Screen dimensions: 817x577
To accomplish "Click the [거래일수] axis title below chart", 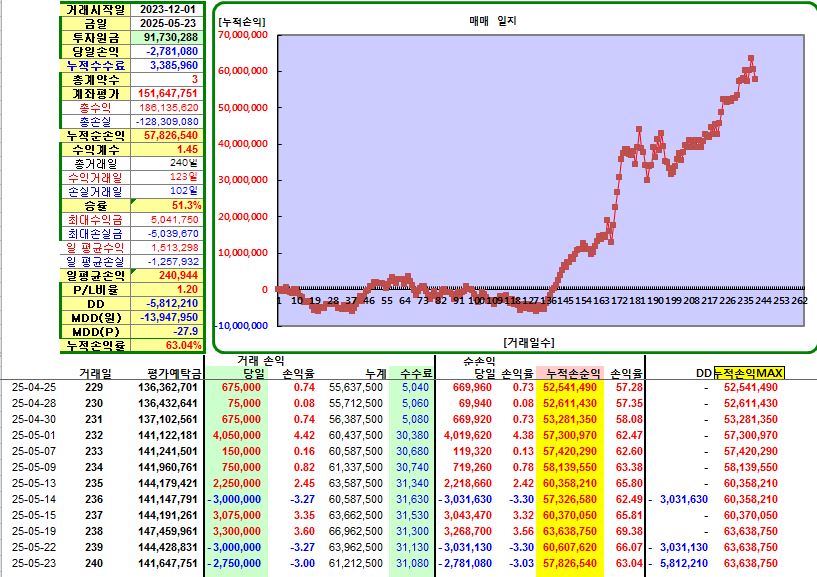I will tap(529, 342).
